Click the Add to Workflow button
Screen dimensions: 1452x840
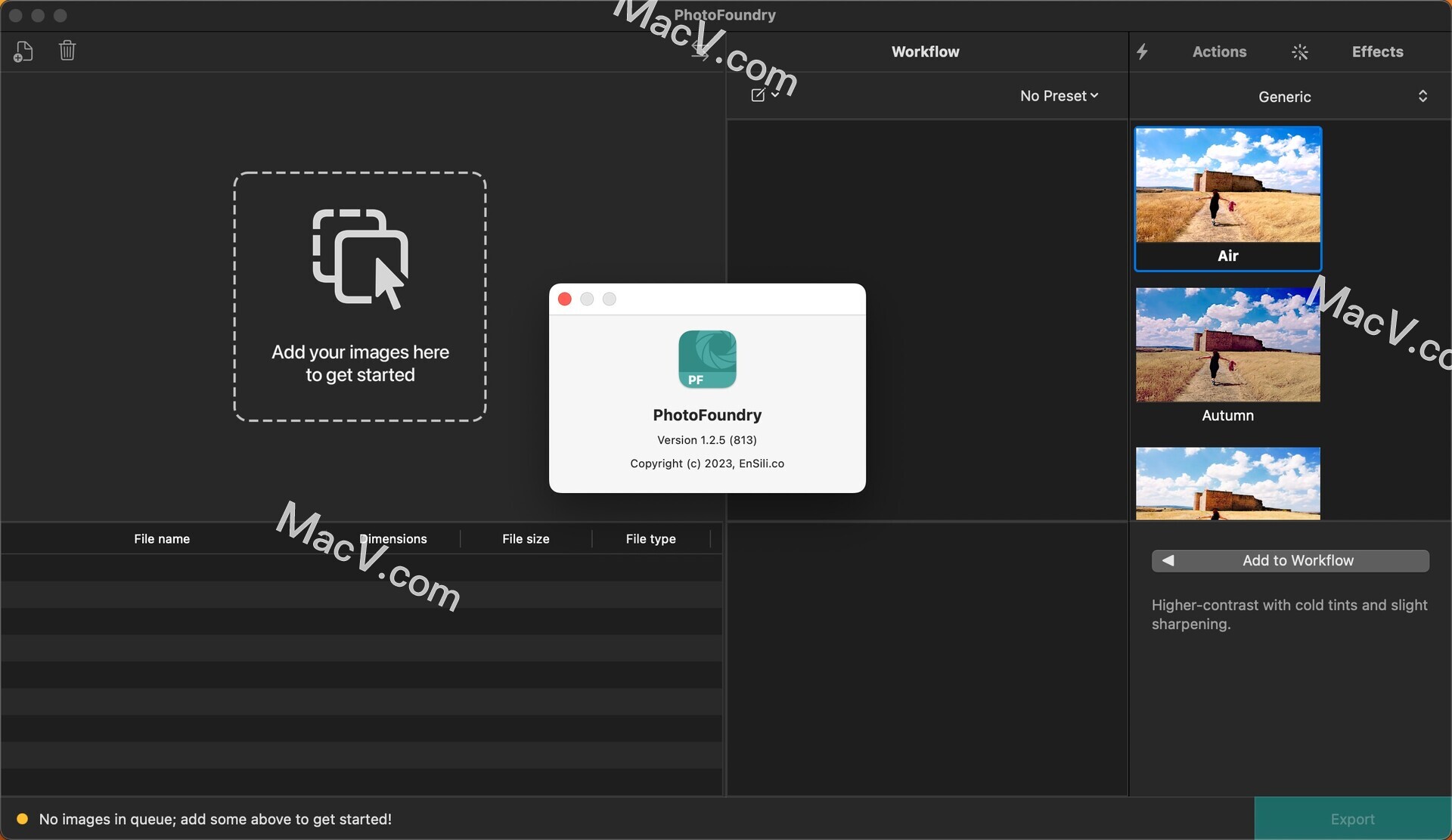(1290, 561)
